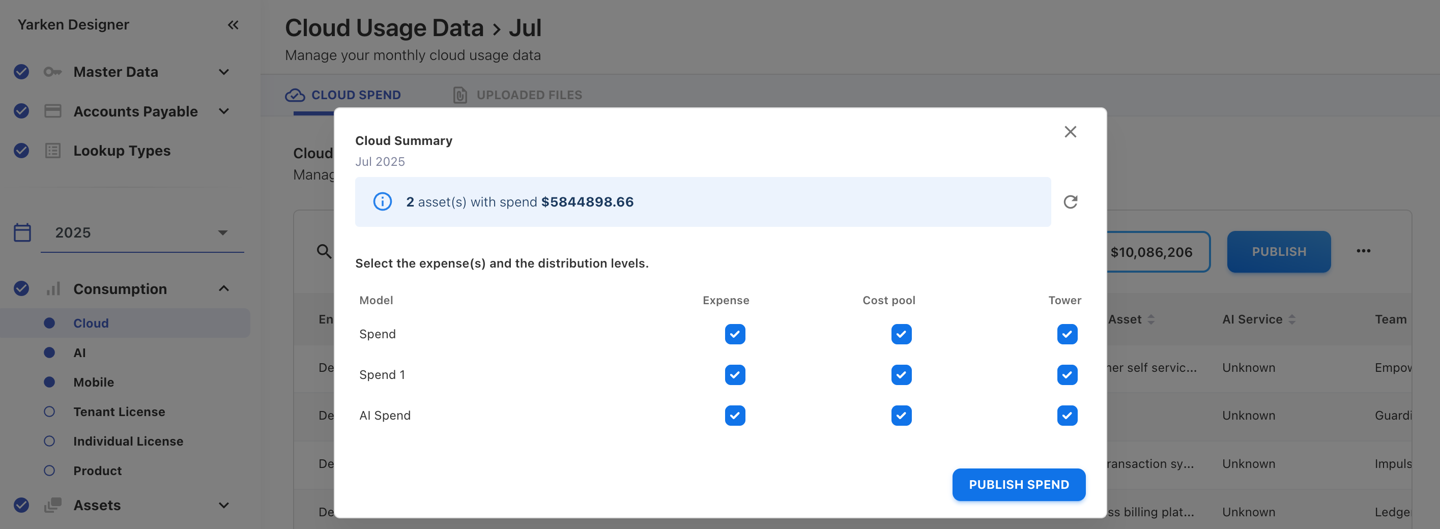Image resolution: width=1440 pixels, height=529 pixels.
Task: Uncheck Tower for AI Spend model
Action: pos(1067,415)
